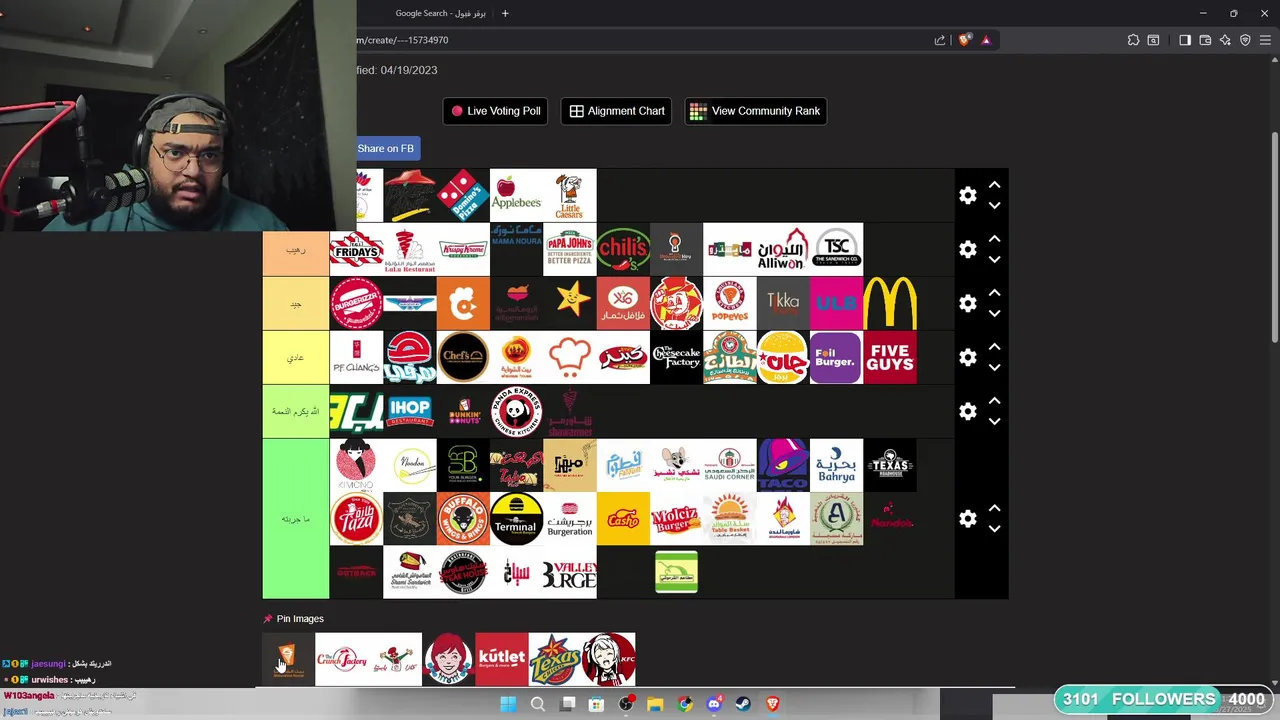Select the Dunkin' Donuts logo tile
The image size is (1280, 720).
pyautogui.click(x=463, y=411)
